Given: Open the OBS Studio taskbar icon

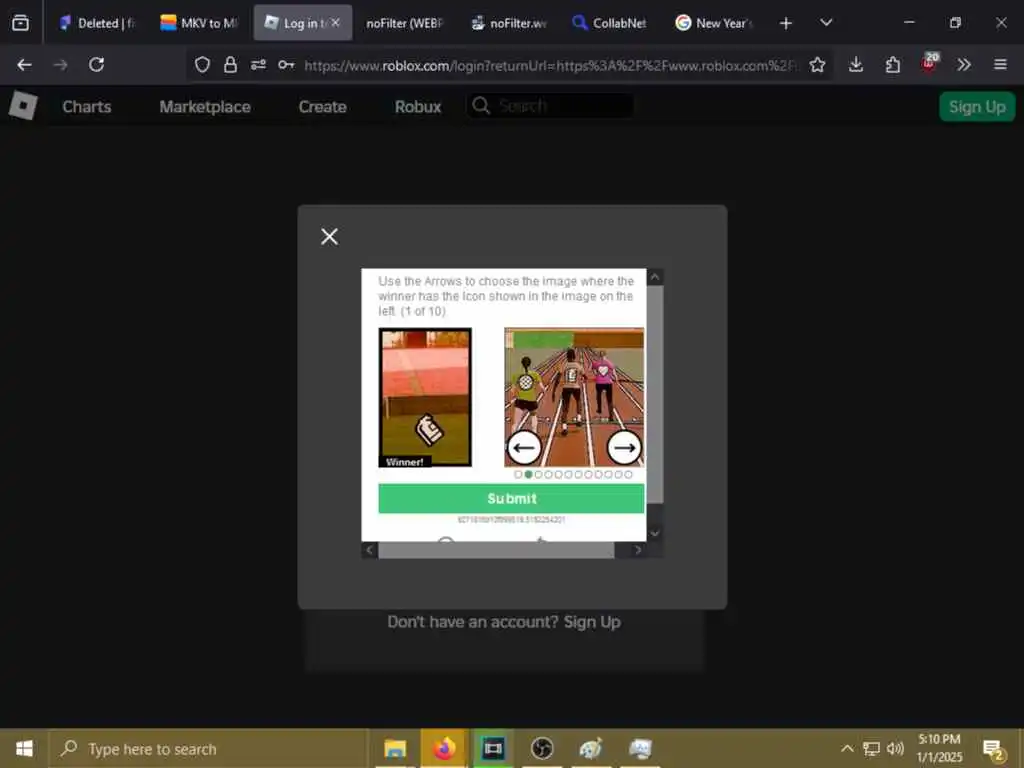Looking at the screenshot, I should (x=542, y=748).
